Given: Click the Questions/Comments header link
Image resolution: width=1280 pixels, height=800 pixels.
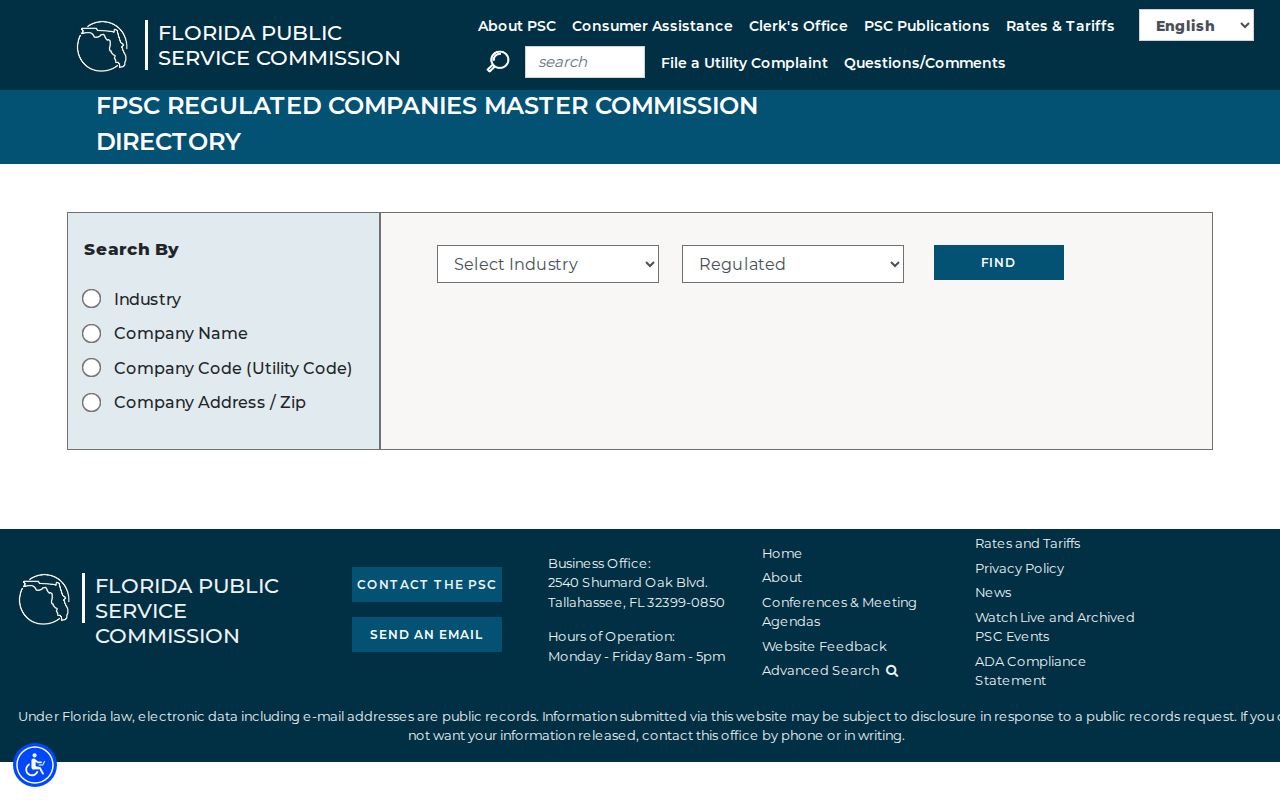Looking at the screenshot, I should (x=925, y=63).
